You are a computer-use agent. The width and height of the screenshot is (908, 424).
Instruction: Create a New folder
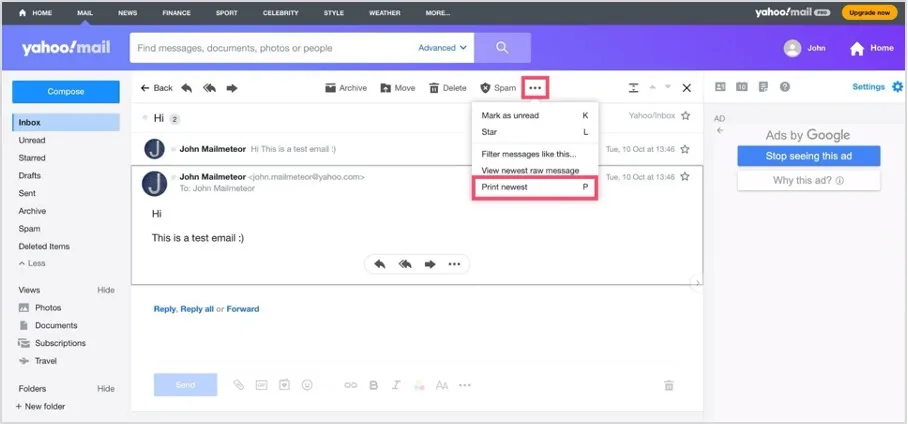coord(40,407)
